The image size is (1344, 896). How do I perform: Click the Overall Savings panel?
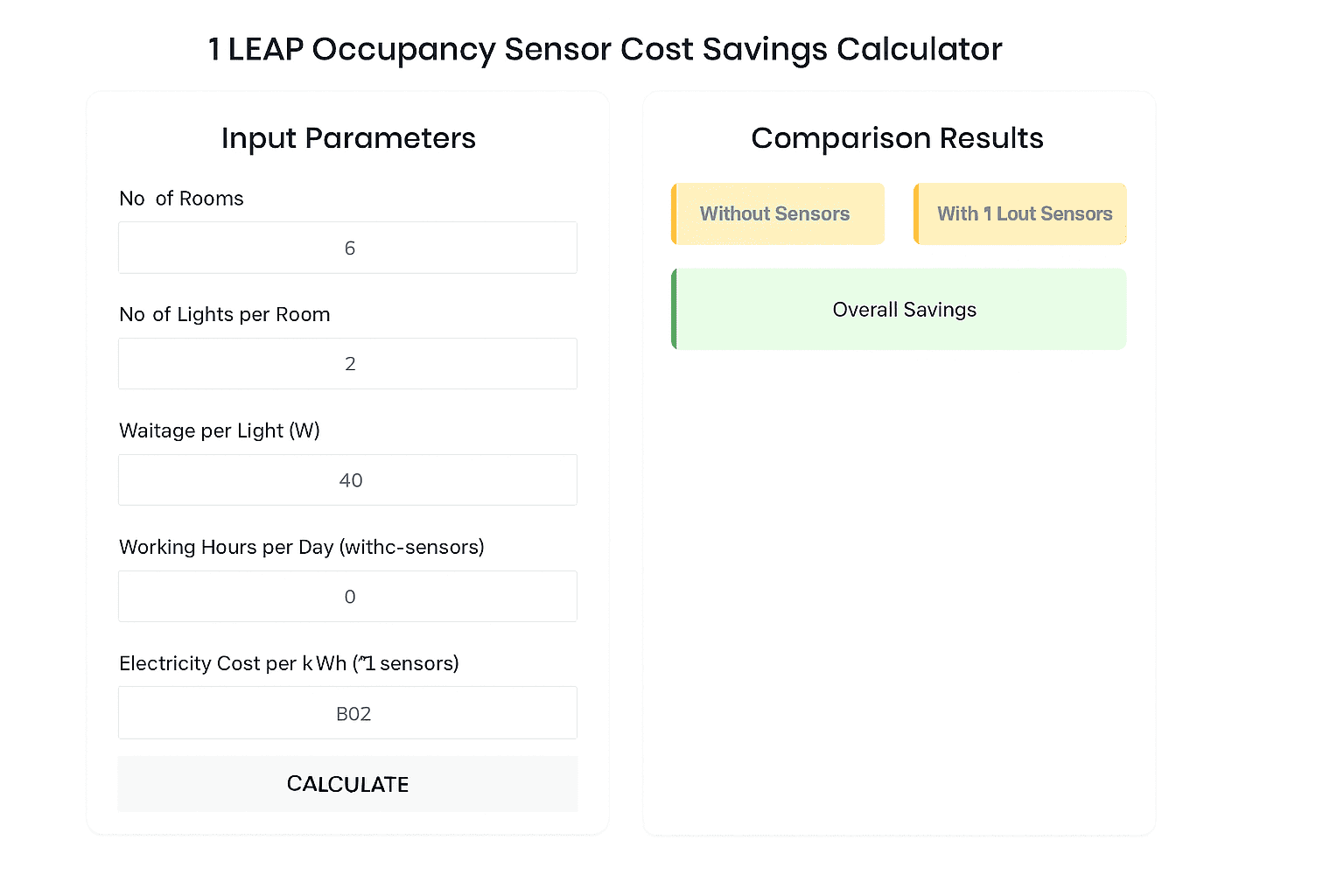[x=899, y=309]
